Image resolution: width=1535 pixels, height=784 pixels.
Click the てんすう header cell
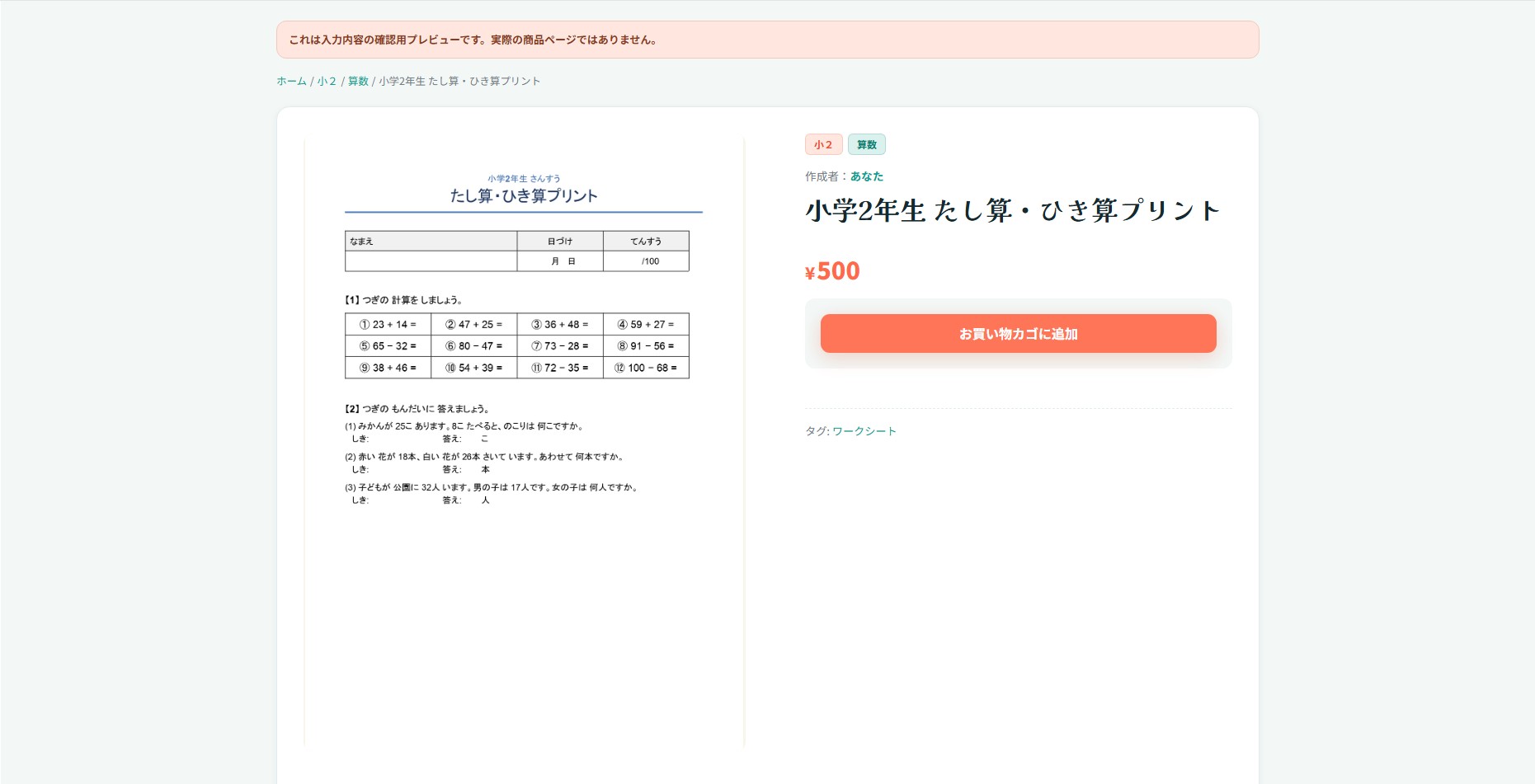(x=646, y=241)
